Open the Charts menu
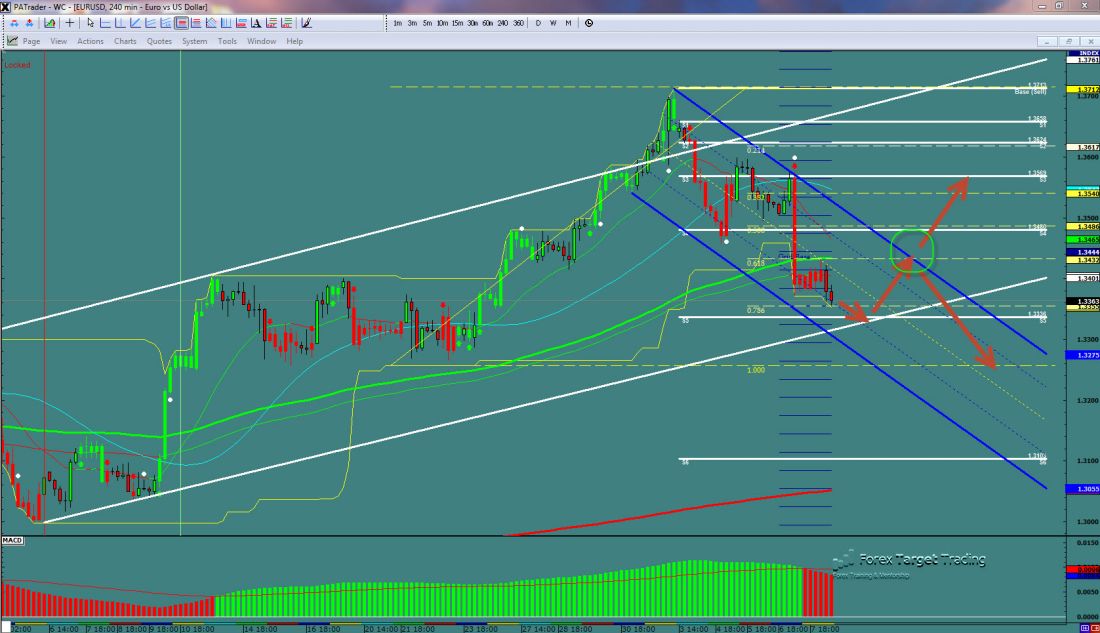The image size is (1100, 633). (125, 41)
